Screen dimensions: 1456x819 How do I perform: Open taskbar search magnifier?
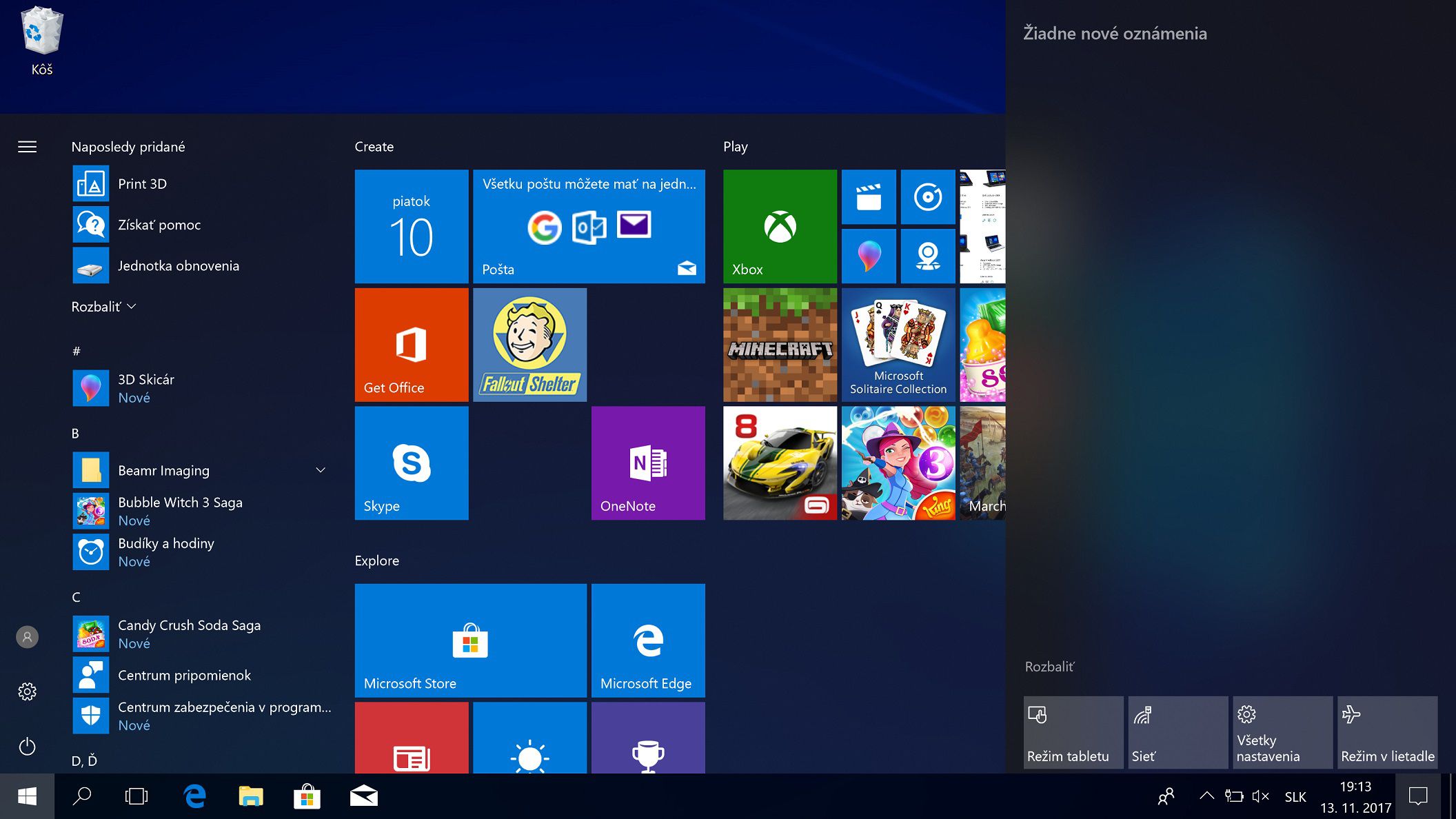[x=82, y=796]
